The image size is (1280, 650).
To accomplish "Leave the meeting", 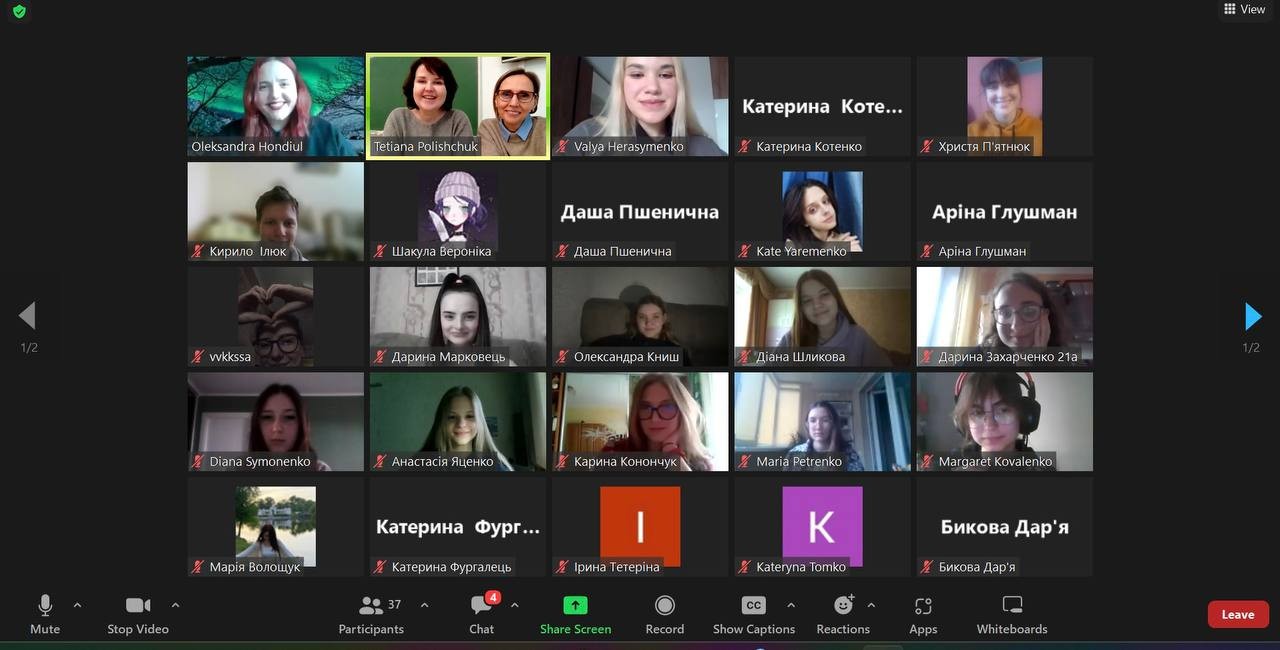I will click(1237, 614).
